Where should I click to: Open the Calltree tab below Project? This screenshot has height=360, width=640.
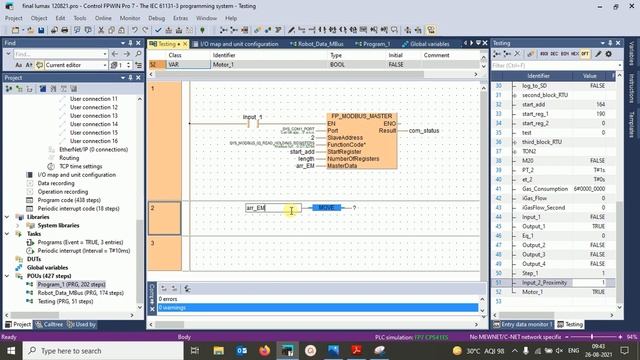point(49,324)
